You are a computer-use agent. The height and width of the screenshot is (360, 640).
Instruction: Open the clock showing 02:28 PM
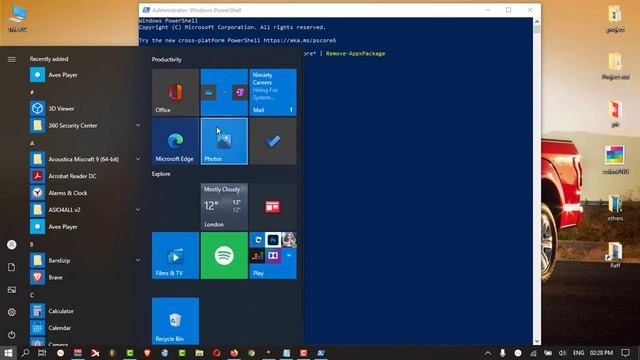[601, 353]
